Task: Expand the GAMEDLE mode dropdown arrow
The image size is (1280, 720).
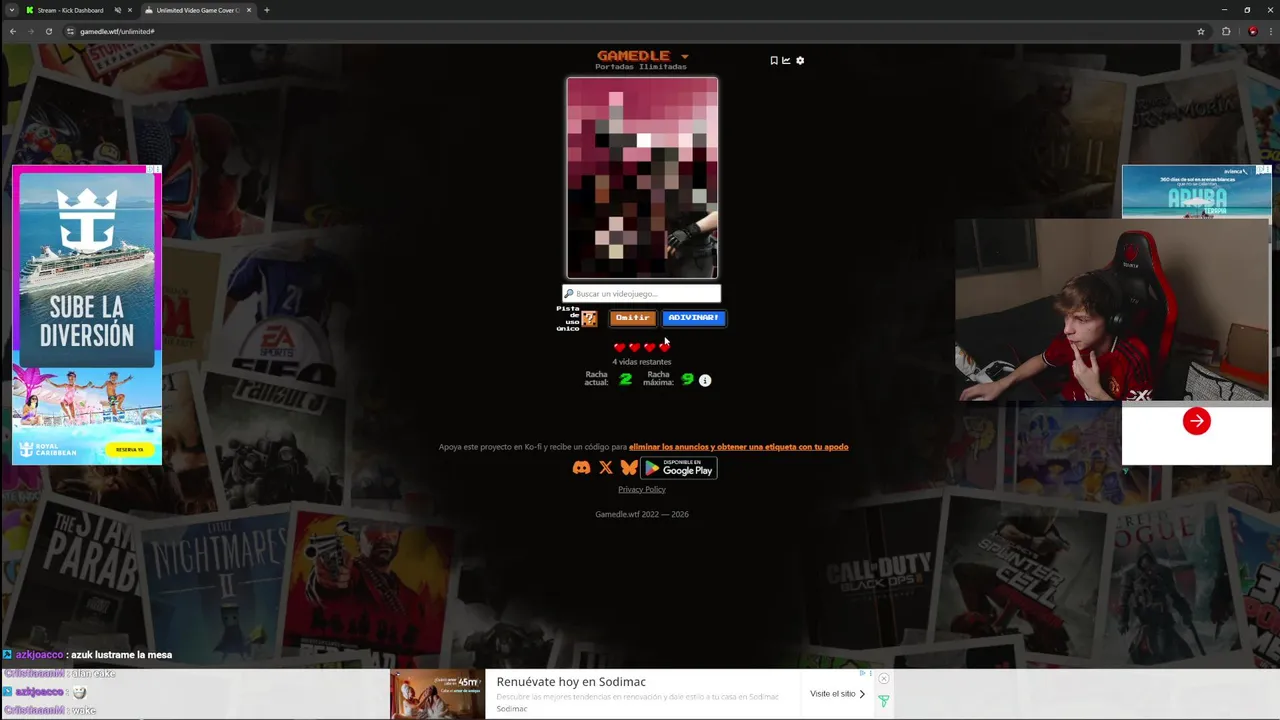Action: [x=685, y=57]
